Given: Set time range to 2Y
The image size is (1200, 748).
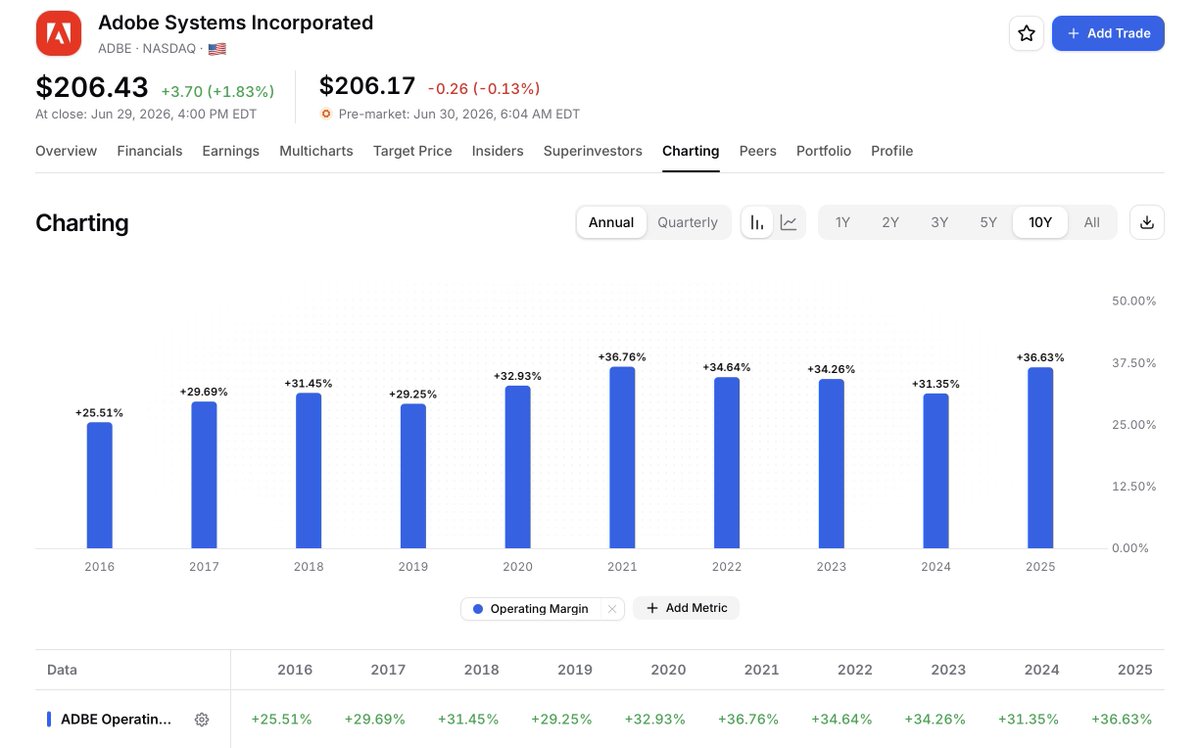Looking at the screenshot, I should (x=891, y=222).
